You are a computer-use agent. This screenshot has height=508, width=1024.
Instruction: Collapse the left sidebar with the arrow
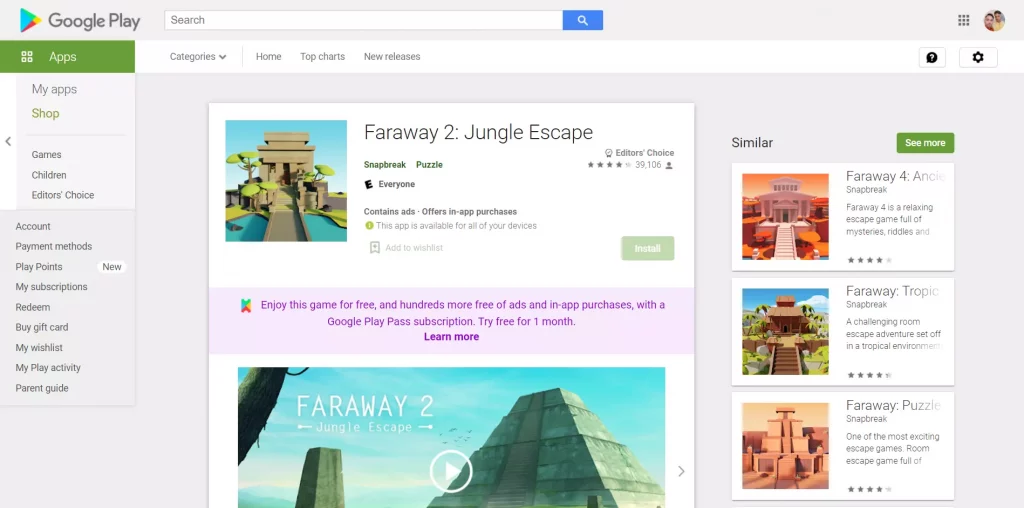point(8,141)
